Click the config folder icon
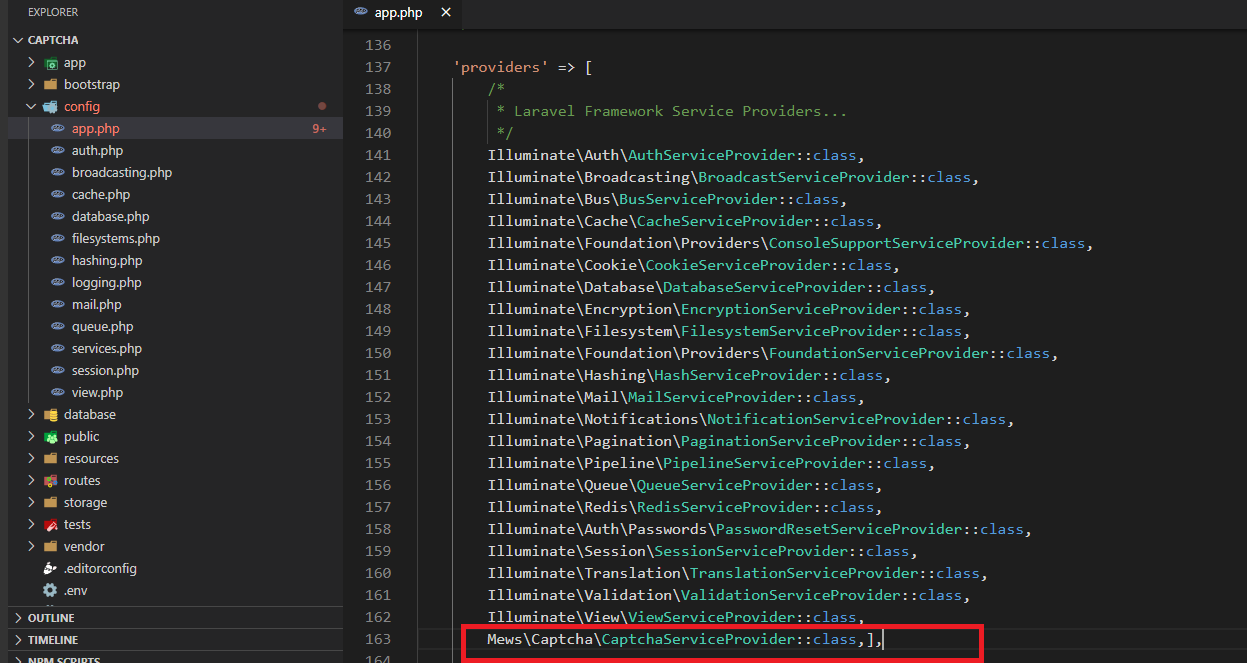 (x=50, y=107)
